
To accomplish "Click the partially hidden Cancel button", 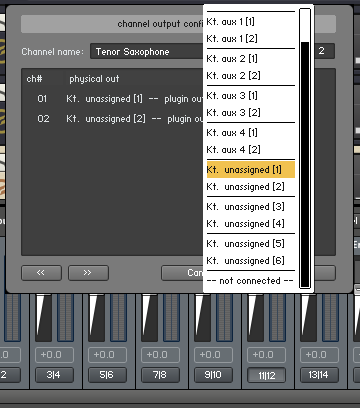I will click(x=182, y=273).
